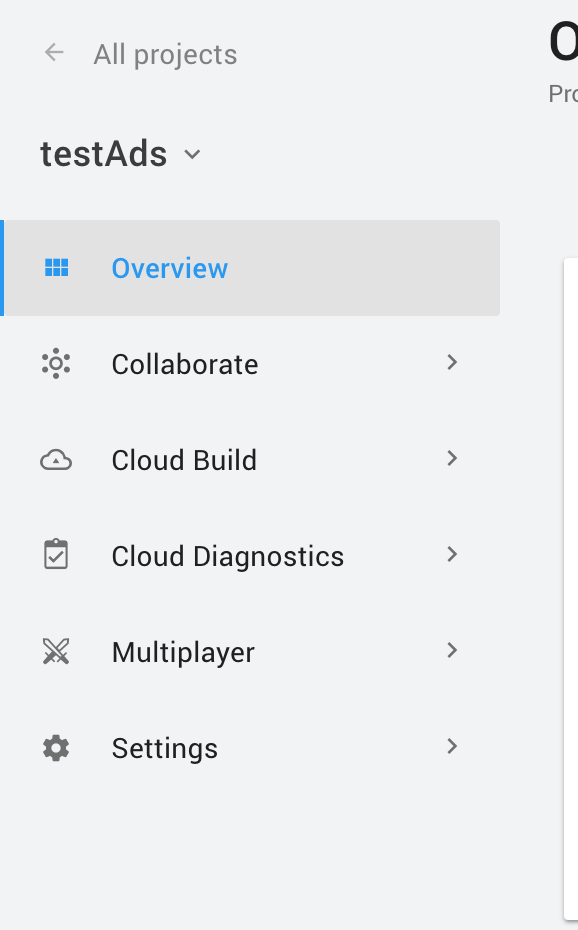Click the Collaborate icon

[x=56, y=363]
